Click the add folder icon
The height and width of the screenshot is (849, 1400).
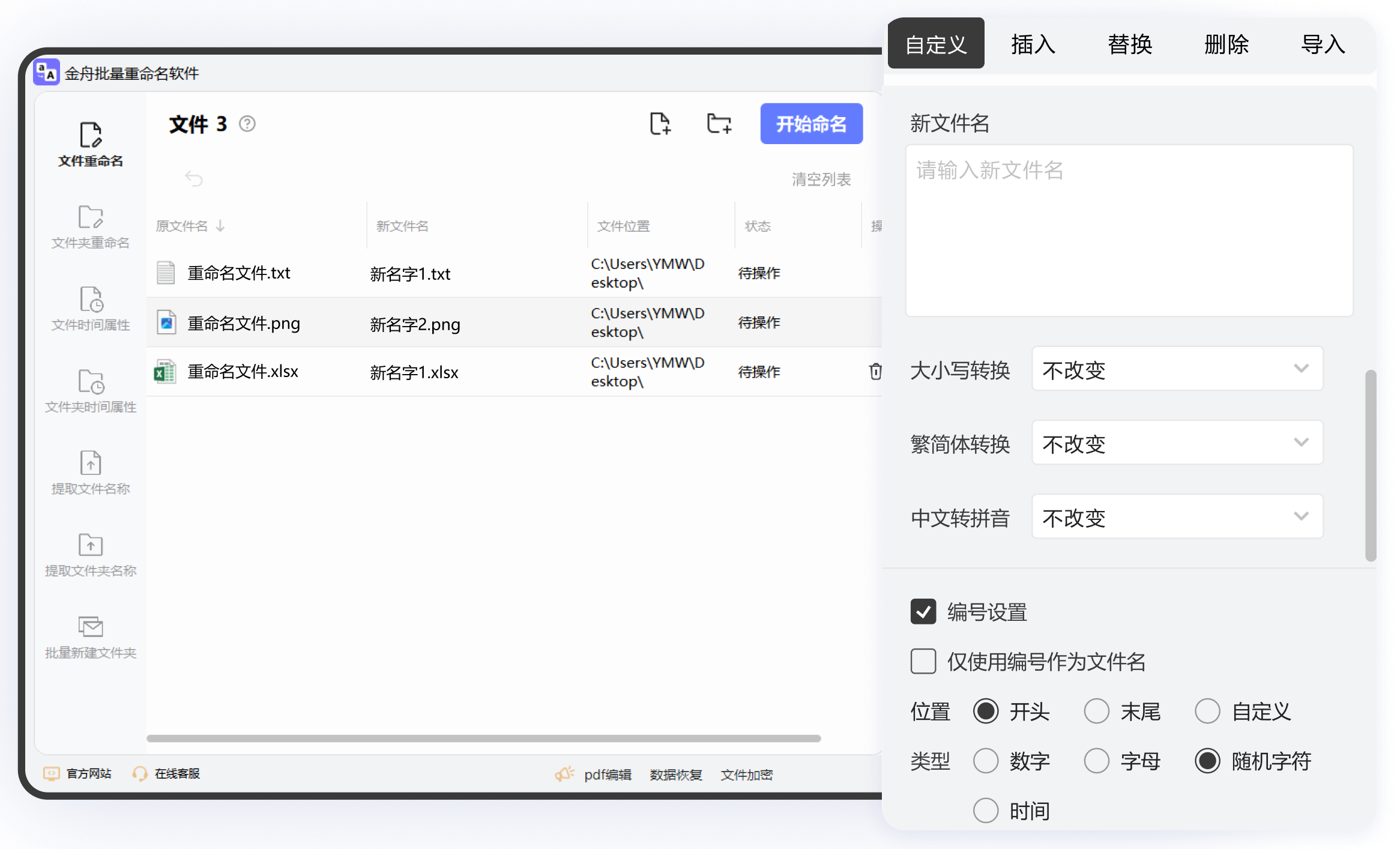719,124
